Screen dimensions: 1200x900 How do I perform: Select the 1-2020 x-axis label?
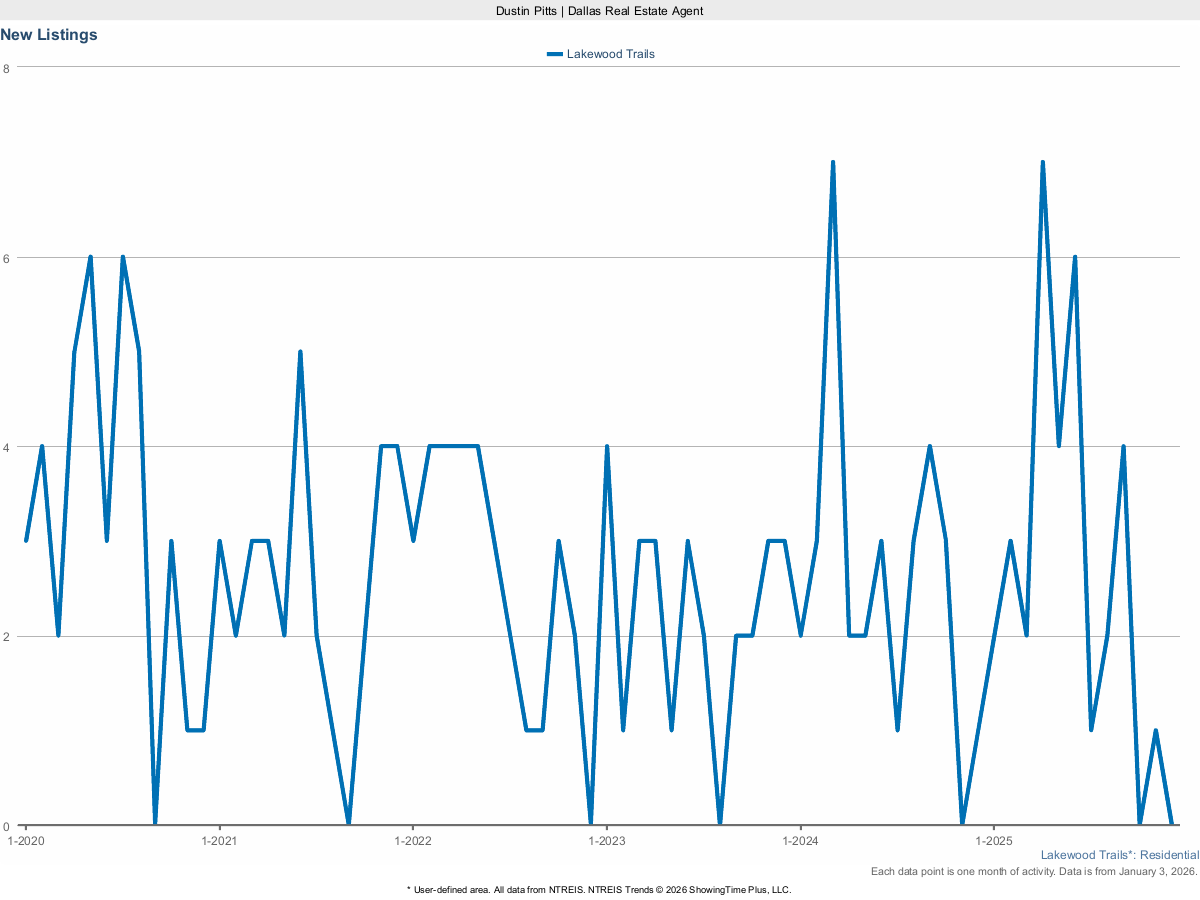pos(26,840)
